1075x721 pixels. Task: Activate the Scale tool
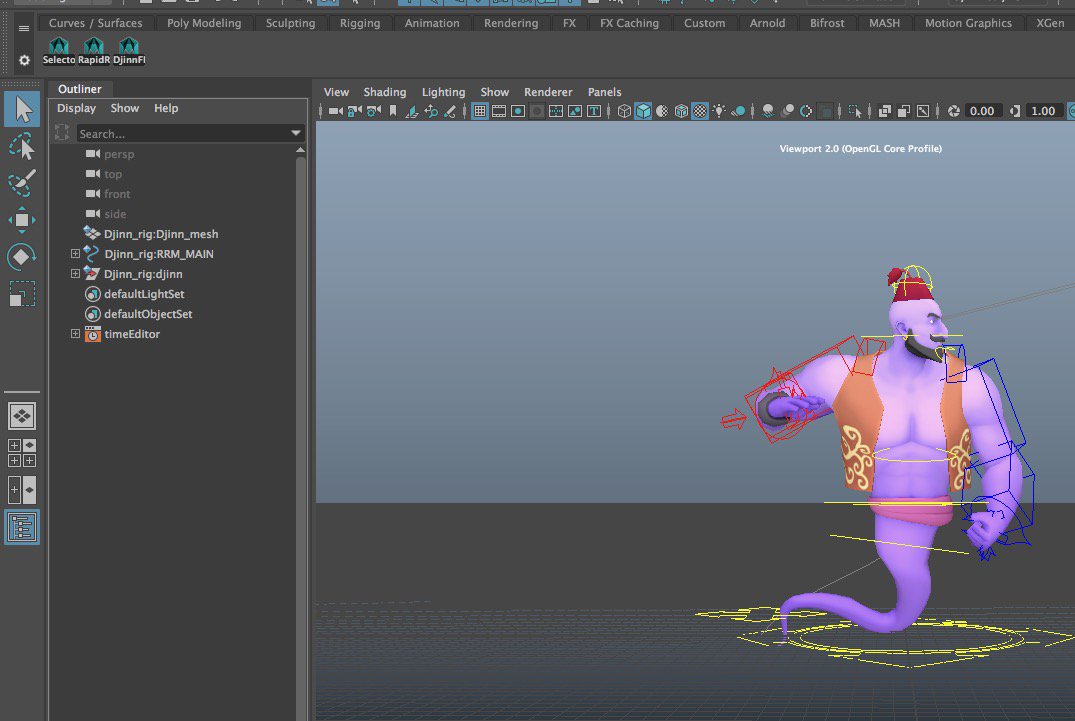tap(22, 294)
